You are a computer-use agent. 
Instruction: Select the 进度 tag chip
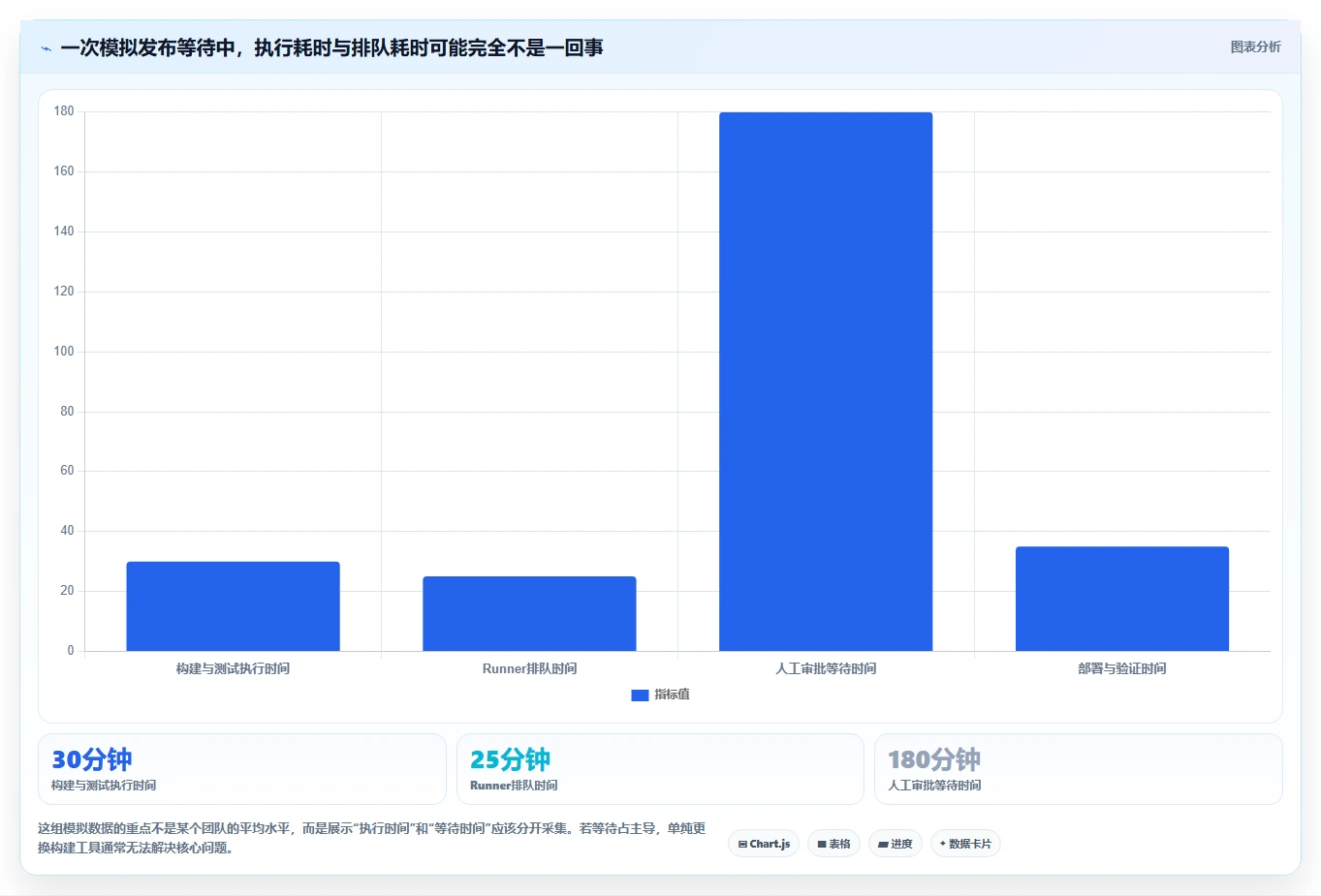coord(895,844)
